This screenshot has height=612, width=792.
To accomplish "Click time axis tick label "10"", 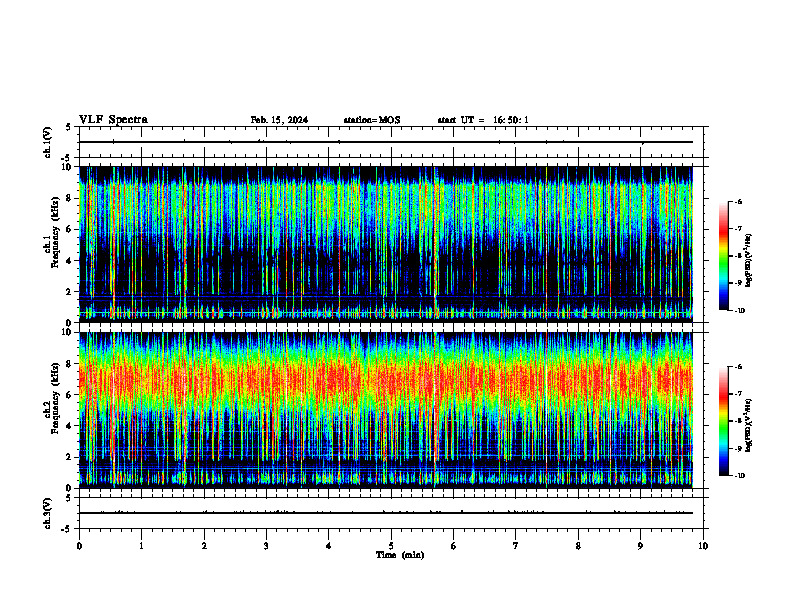I will click(x=703, y=546).
